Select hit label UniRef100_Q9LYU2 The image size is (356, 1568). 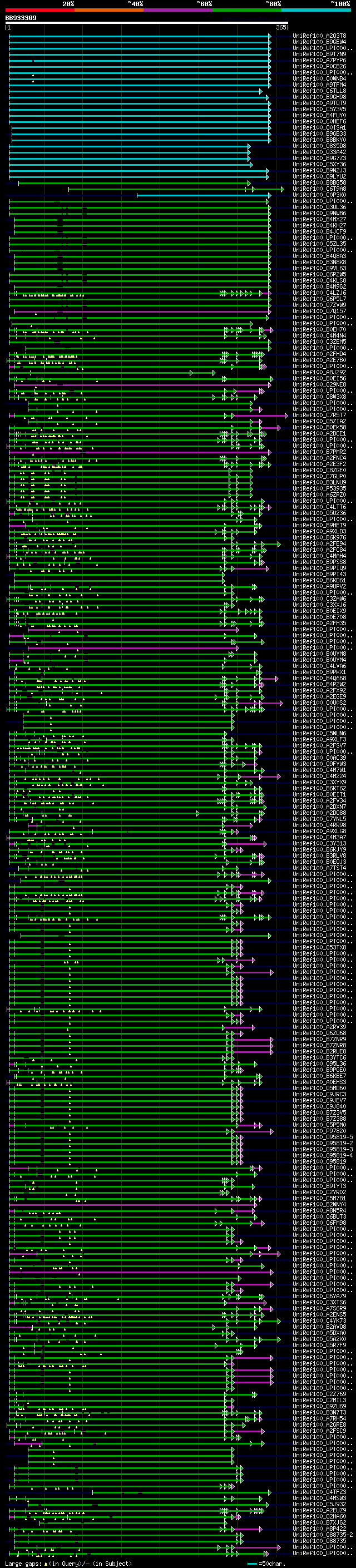(x=319, y=176)
